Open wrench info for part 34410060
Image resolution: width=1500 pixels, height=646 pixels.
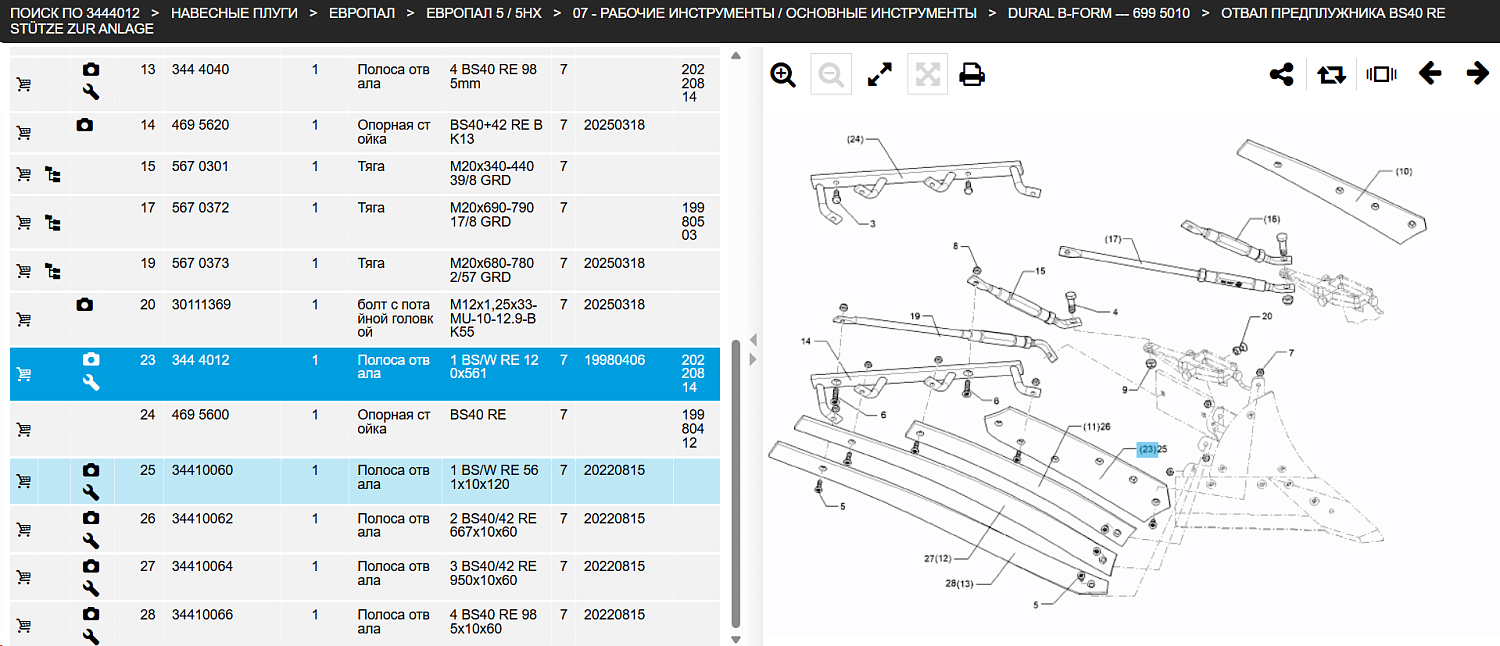coord(91,492)
